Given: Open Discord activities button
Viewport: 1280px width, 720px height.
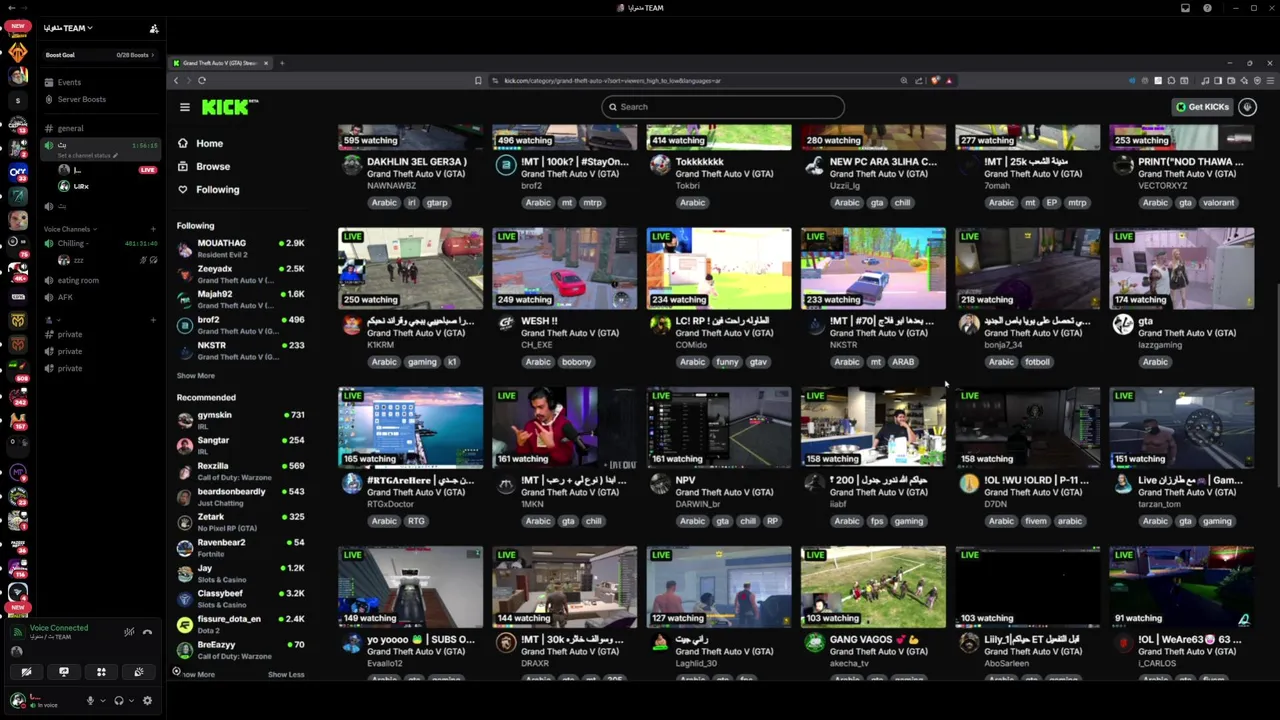Looking at the screenshot, I should click(x=101, y=672).
